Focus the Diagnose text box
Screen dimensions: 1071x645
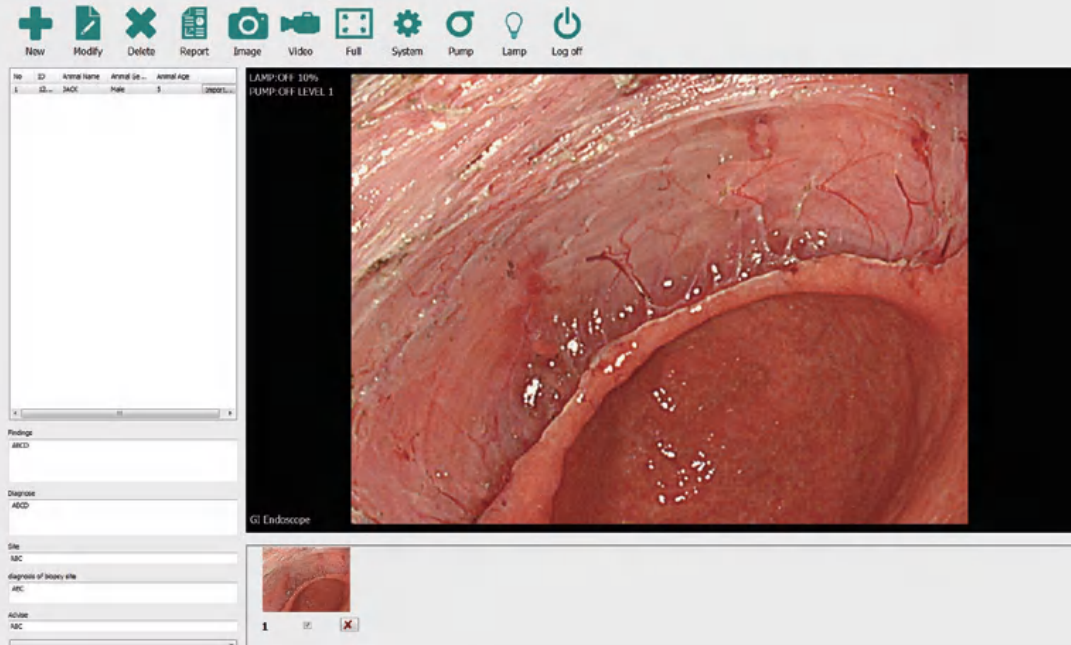click(x=123, y=517)
